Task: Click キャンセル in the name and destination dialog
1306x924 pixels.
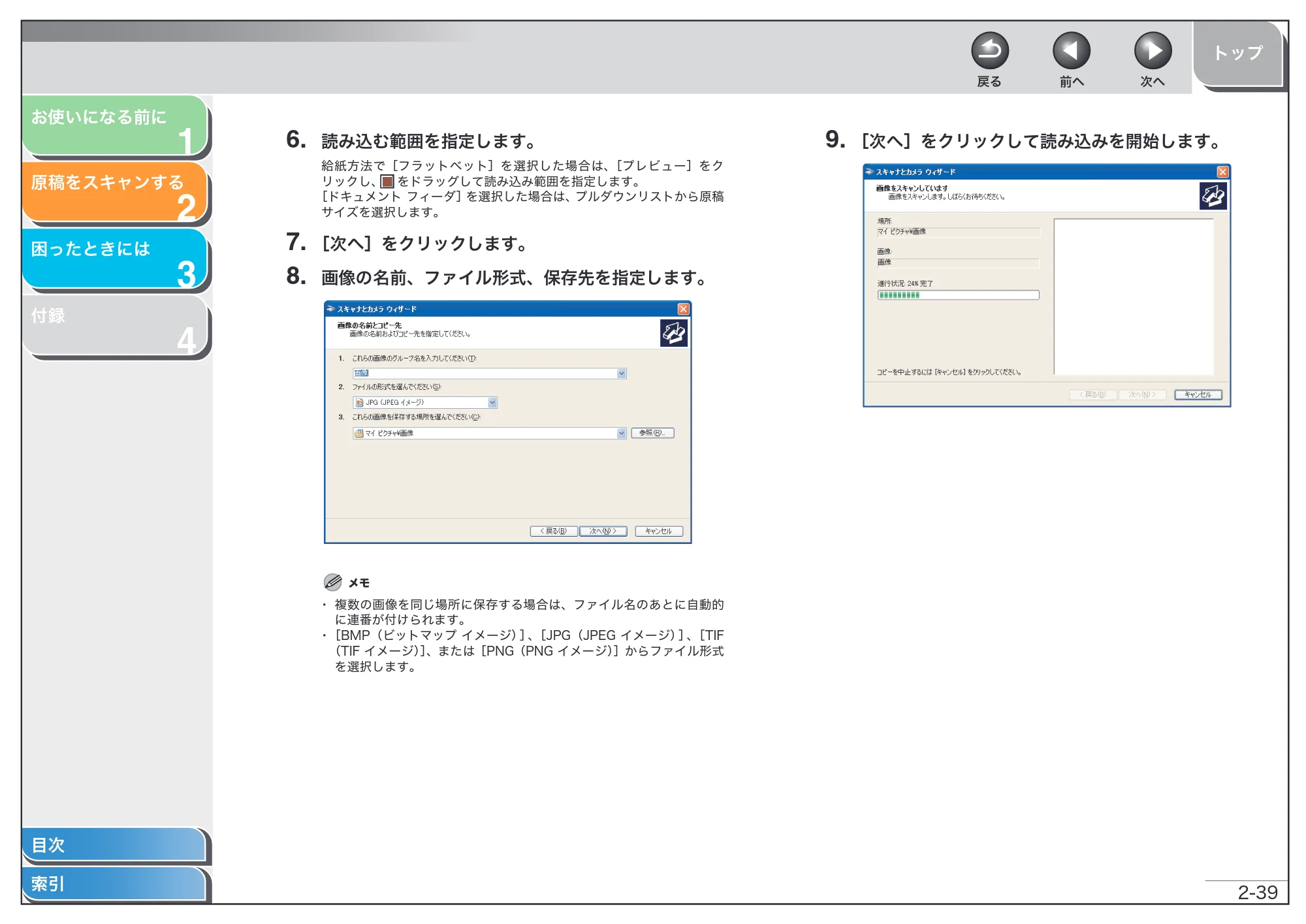Action: [659, 531]
